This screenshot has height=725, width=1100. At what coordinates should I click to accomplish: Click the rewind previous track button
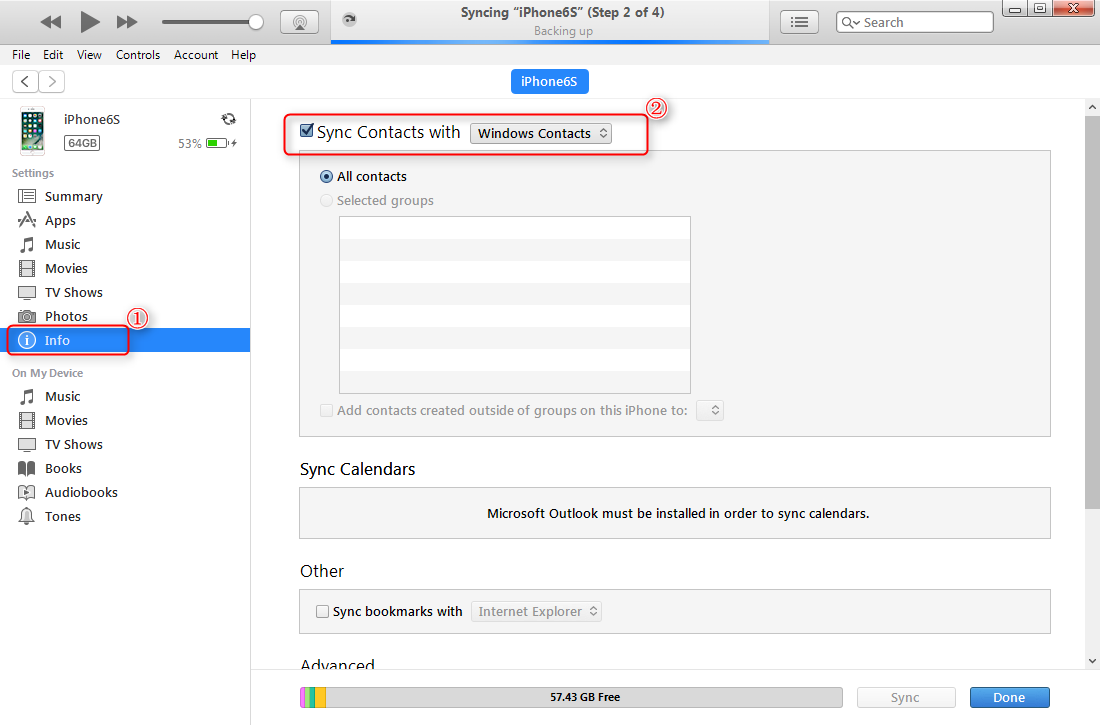[x=51, y=22]
